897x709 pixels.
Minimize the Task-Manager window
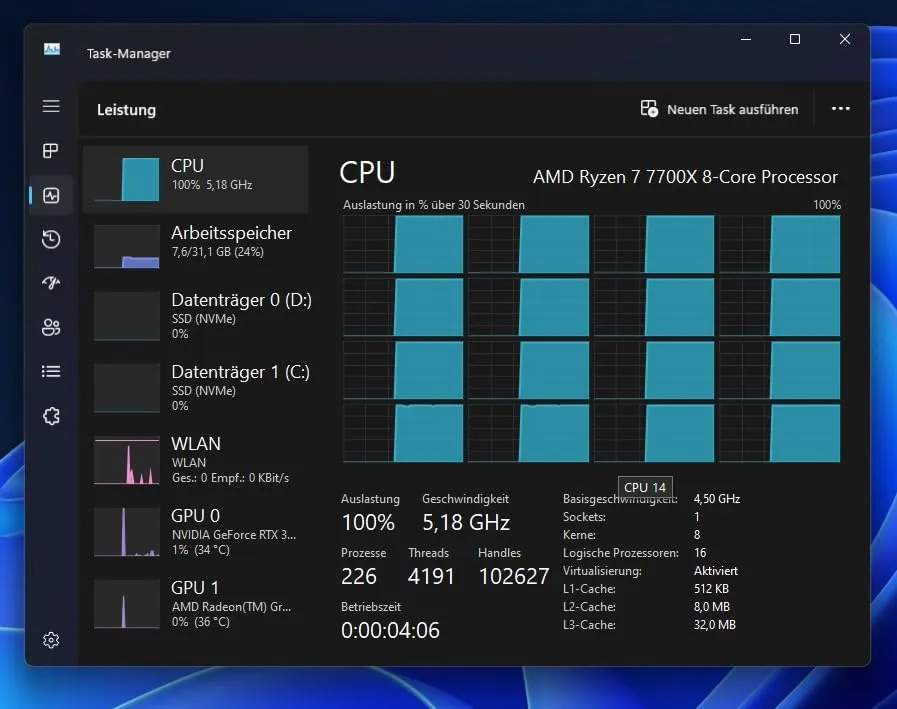[746, 39]
